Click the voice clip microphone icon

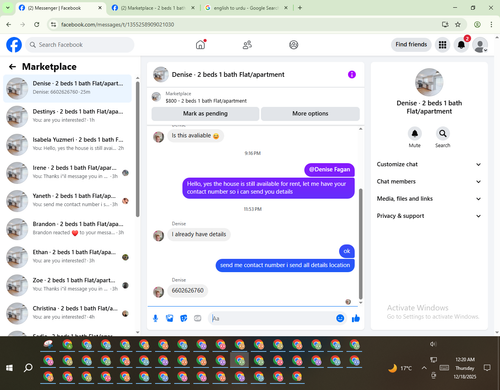click(x=155, y=318)
